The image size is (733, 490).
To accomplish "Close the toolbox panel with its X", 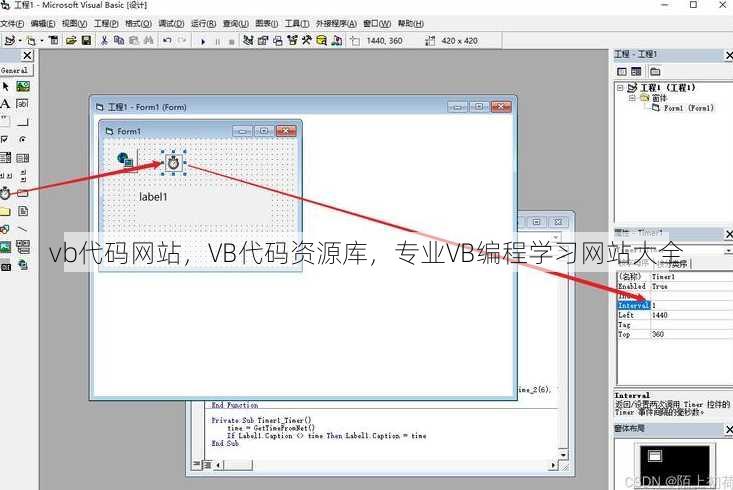I will pos(28,56).
